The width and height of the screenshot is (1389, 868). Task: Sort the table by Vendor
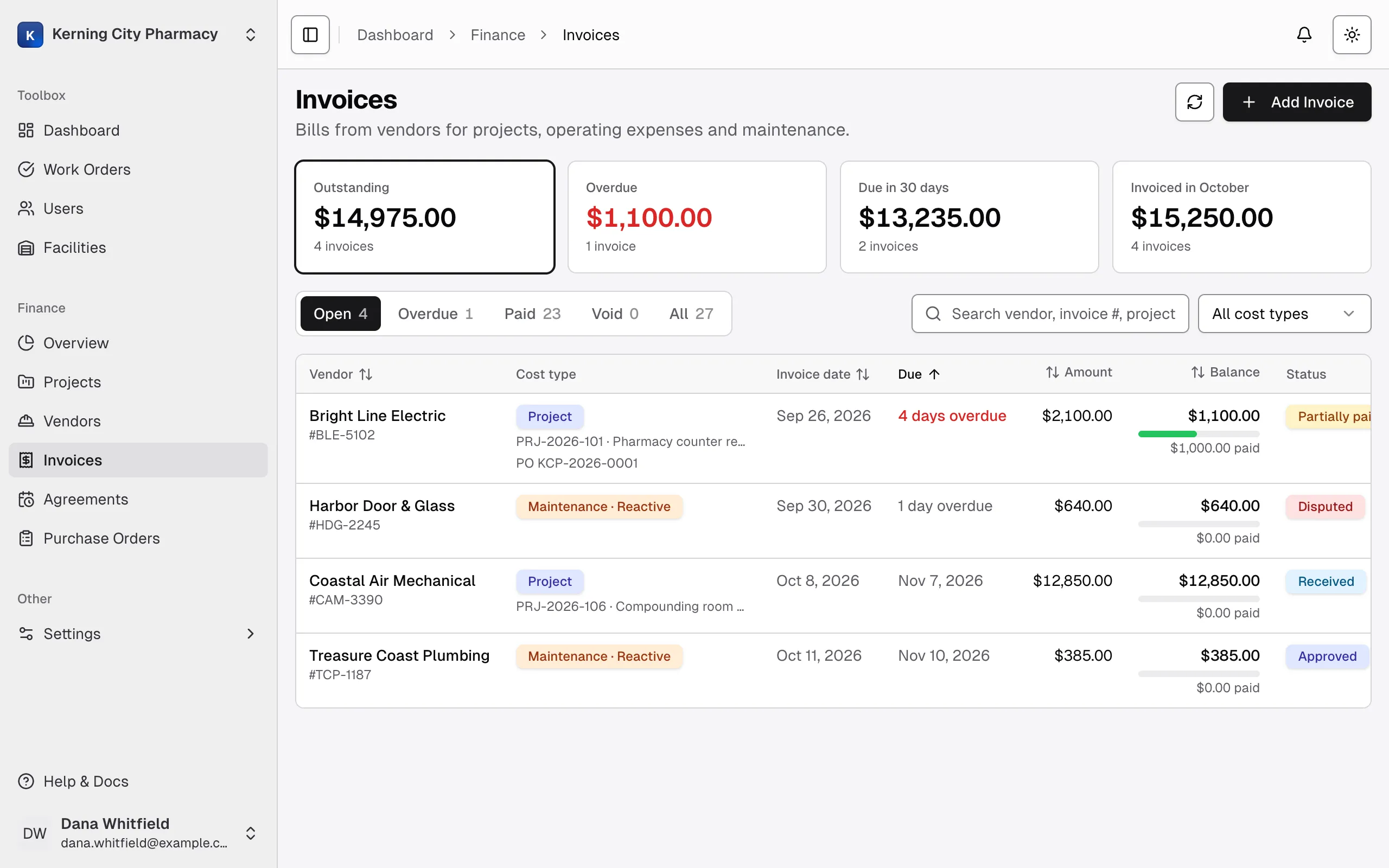click(341, 374)
